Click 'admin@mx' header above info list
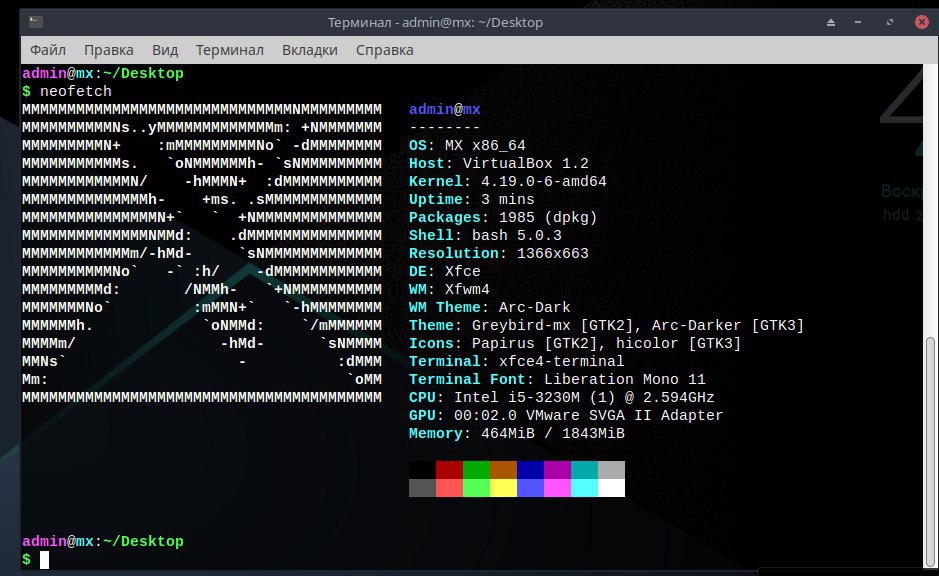Screen dimensions: 939x576 click(x=445, y=110)
